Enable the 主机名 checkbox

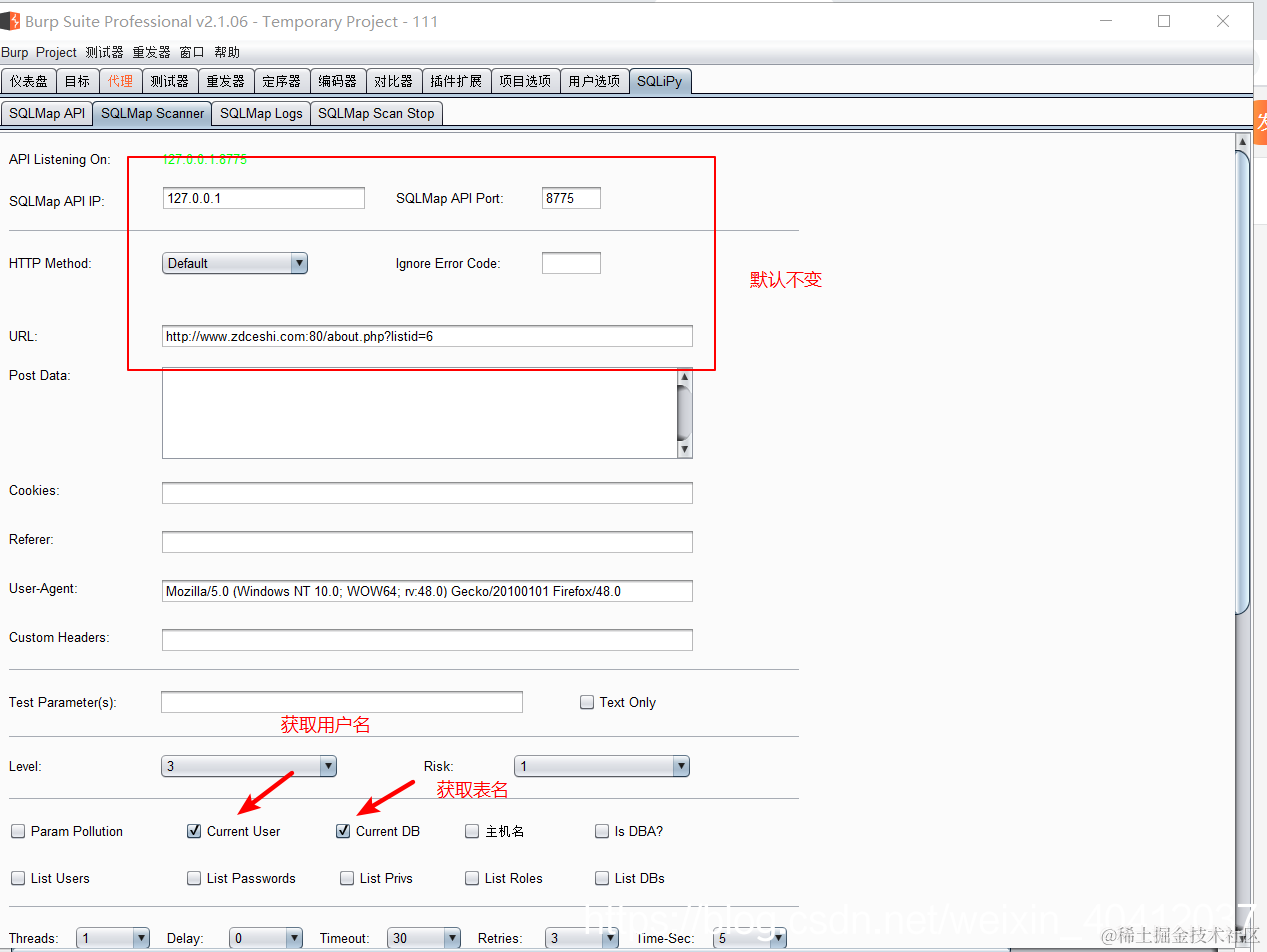pyautogui.click(x=472, y=831)
